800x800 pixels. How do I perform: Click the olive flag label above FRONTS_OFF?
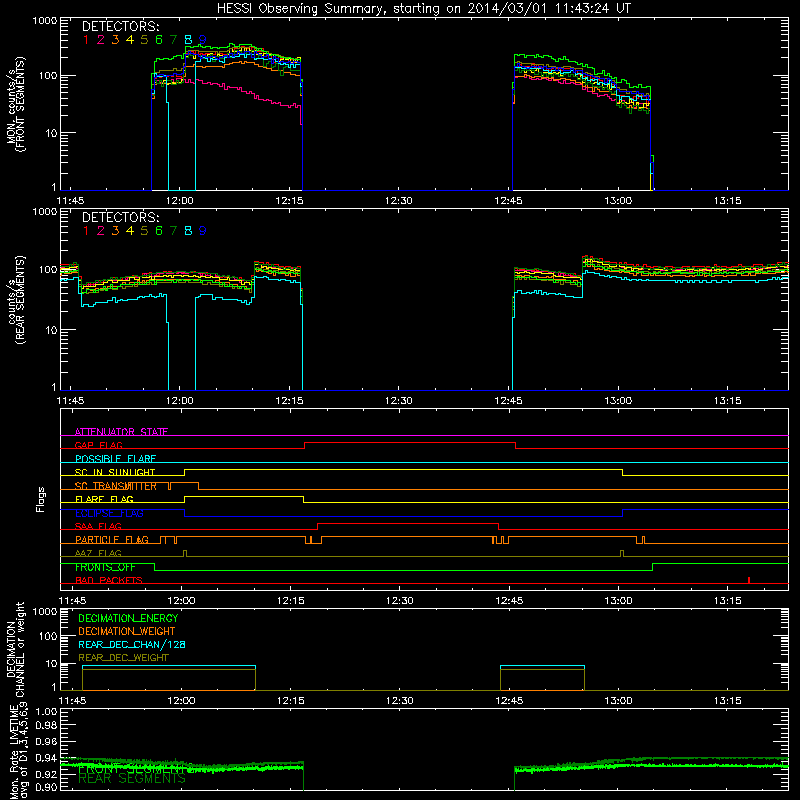click(x=98, y=553)
